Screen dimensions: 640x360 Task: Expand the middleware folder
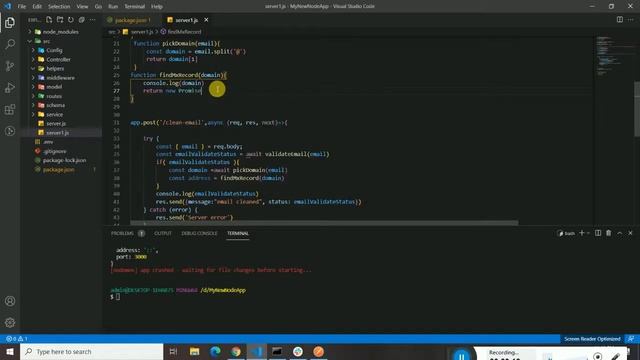[61, 78]
